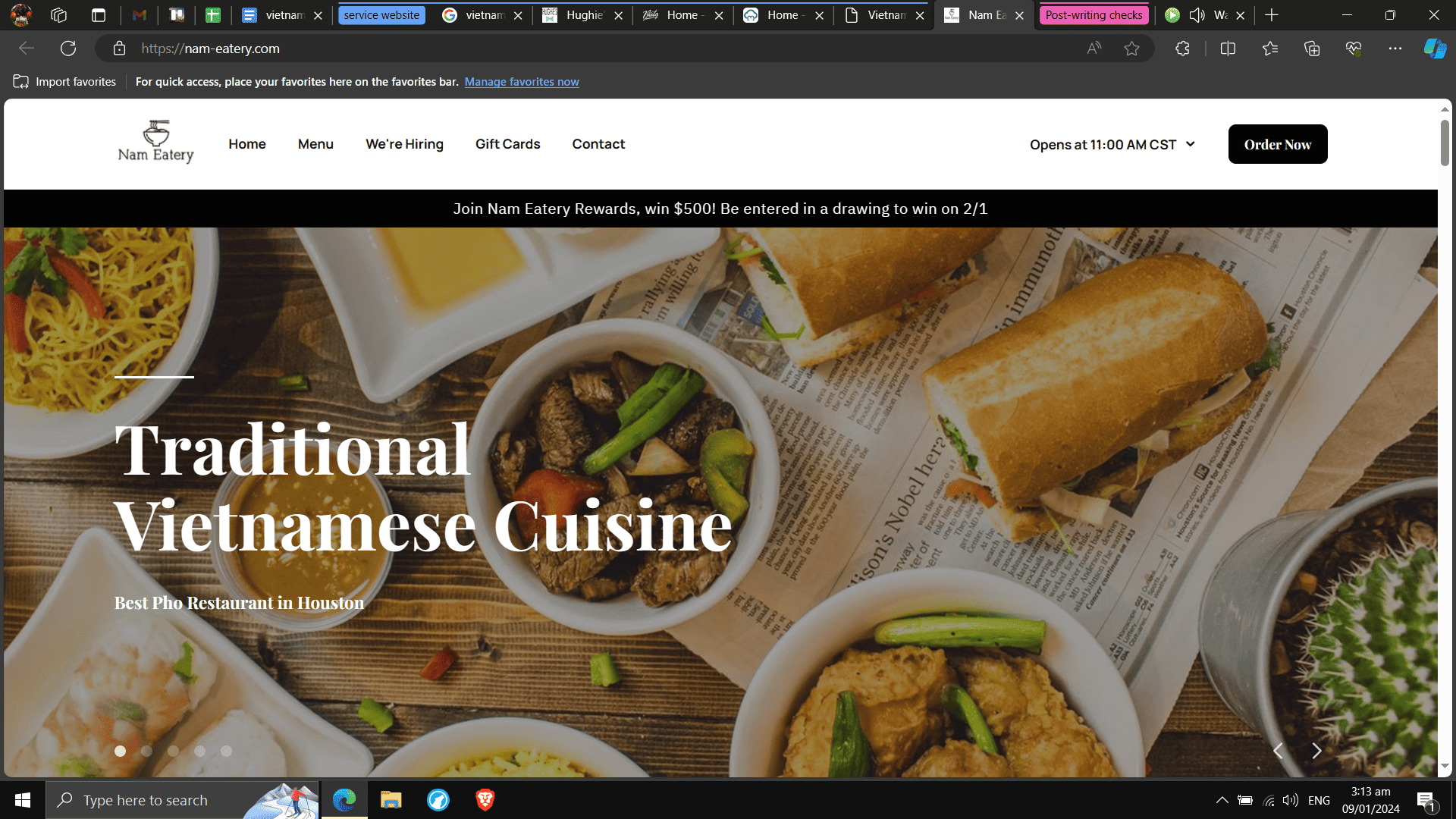Screen dimensions: 1456x819
Task: Select the second carousel slide dot
Action: 146,751
